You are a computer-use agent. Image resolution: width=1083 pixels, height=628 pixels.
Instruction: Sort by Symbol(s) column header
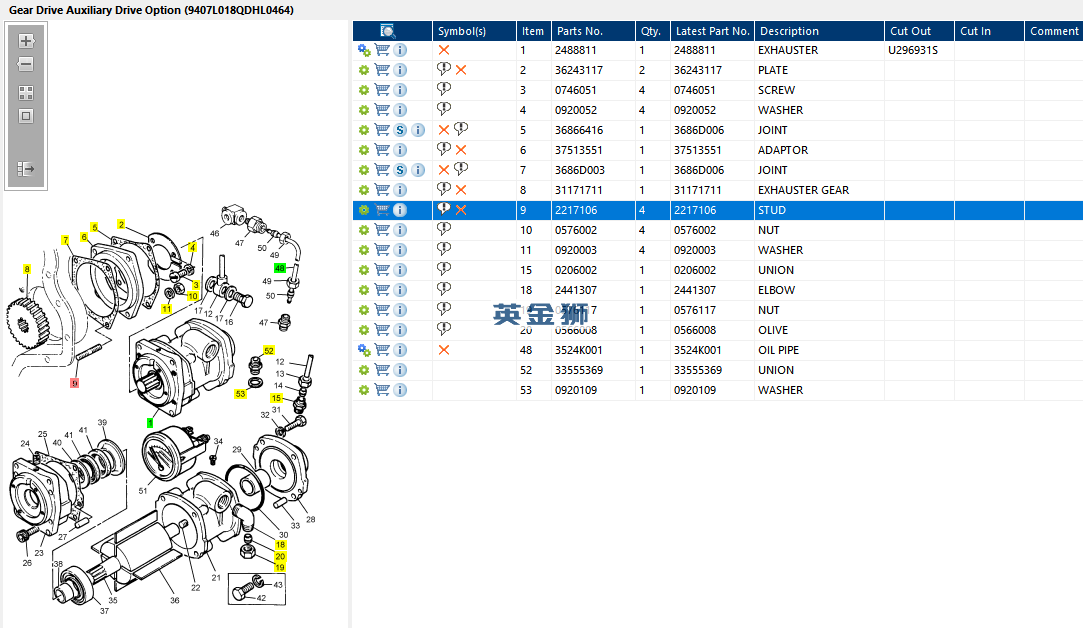(x=474, y=31)
